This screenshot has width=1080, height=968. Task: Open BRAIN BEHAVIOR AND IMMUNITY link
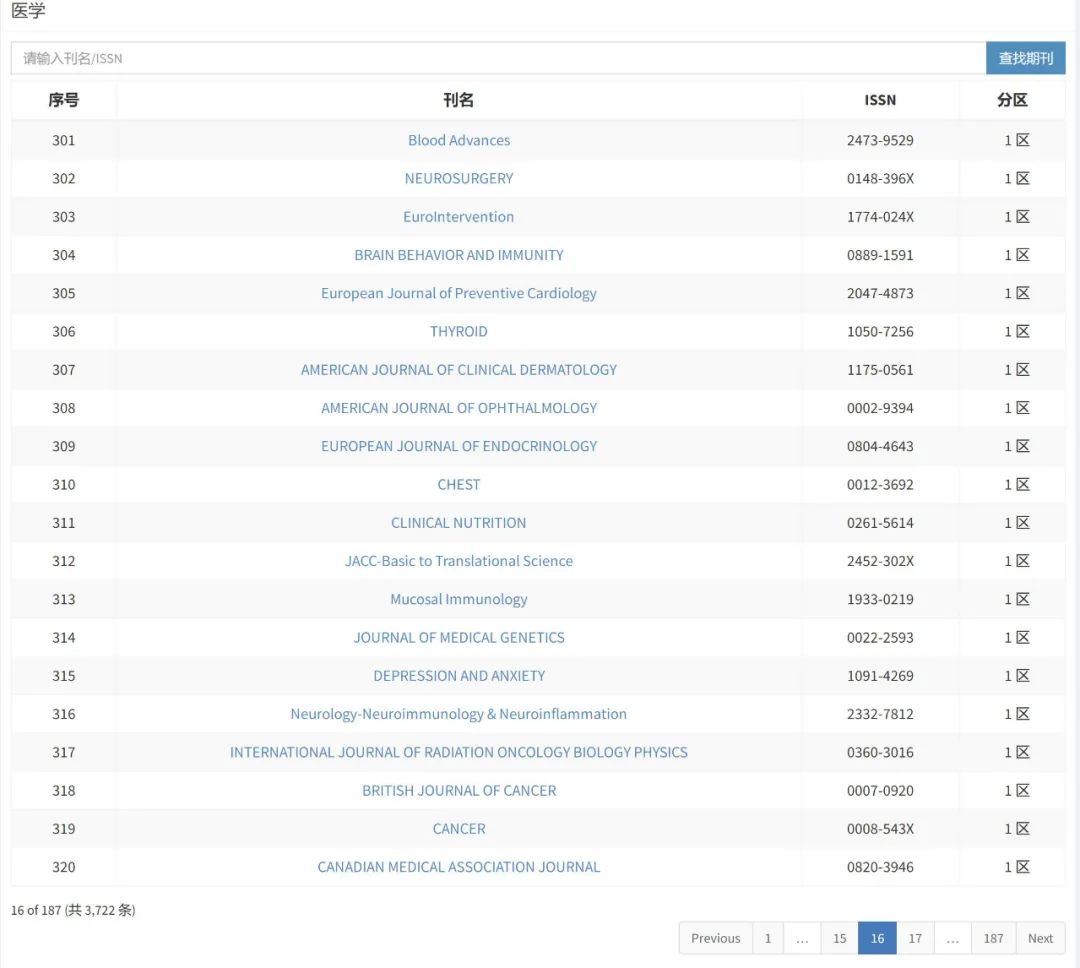pyautogui.click(x=459, y=255)
